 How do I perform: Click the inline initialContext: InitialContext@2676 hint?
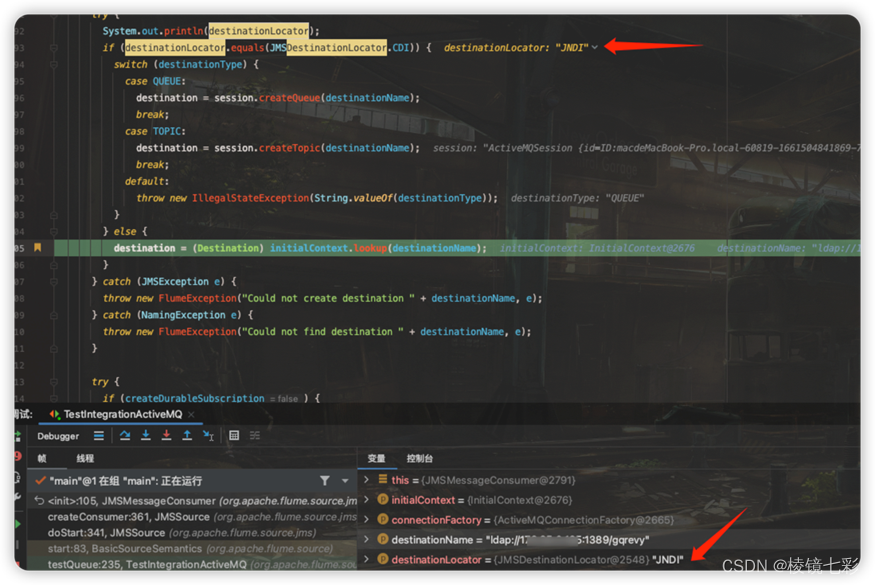pyautogui.click(x=597, y=248)
